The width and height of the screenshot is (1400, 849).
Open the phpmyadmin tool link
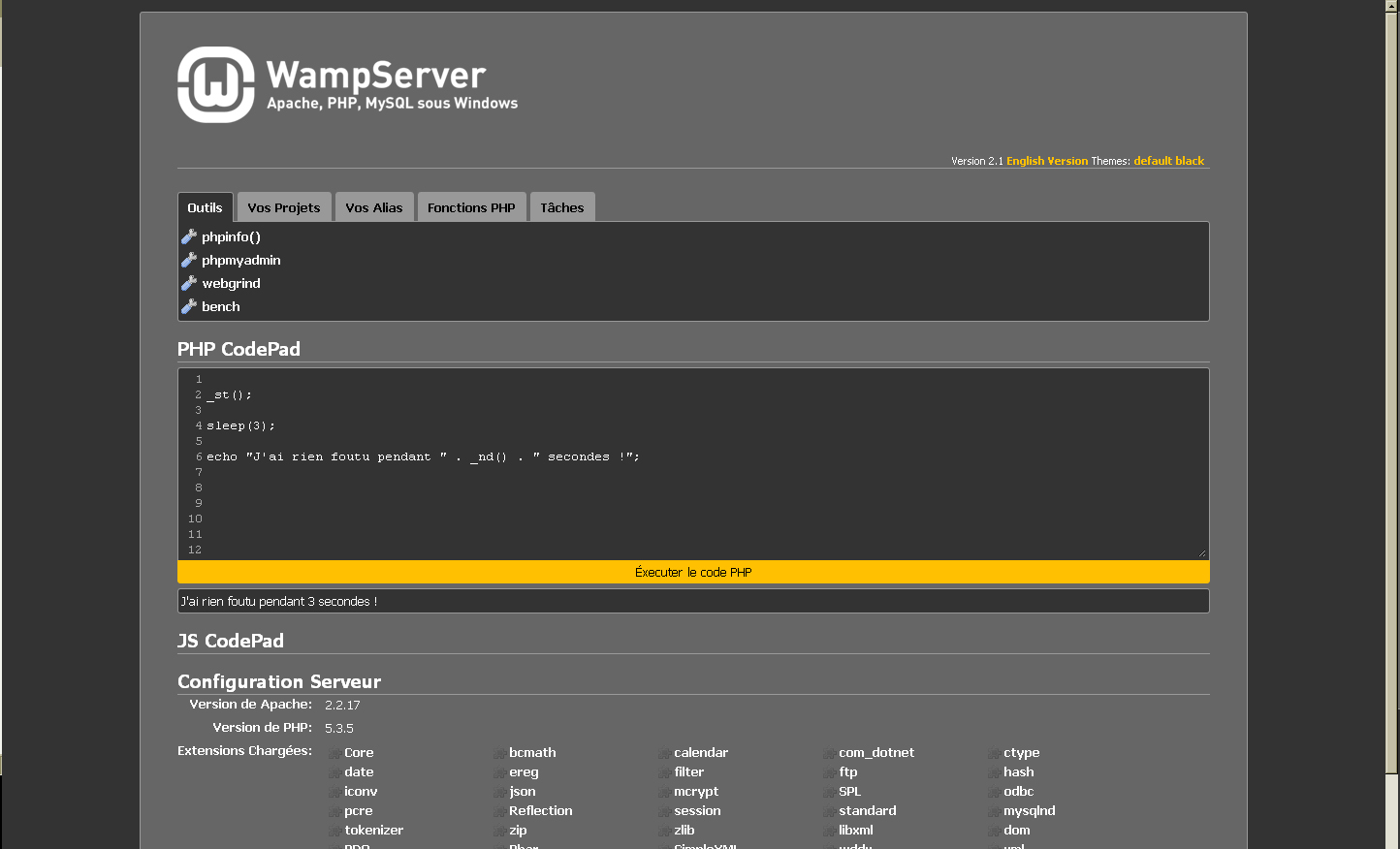[x=240, y=260]
